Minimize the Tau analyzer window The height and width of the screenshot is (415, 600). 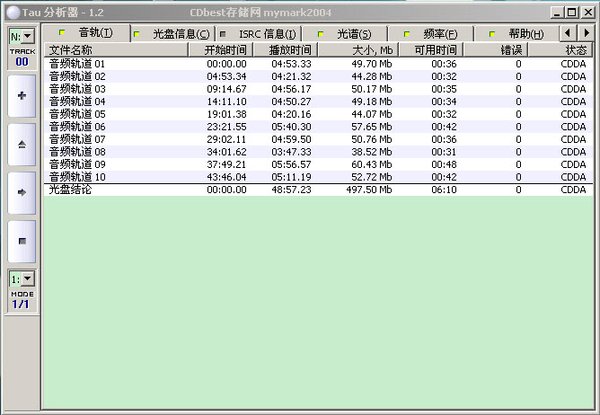point(558,13)
